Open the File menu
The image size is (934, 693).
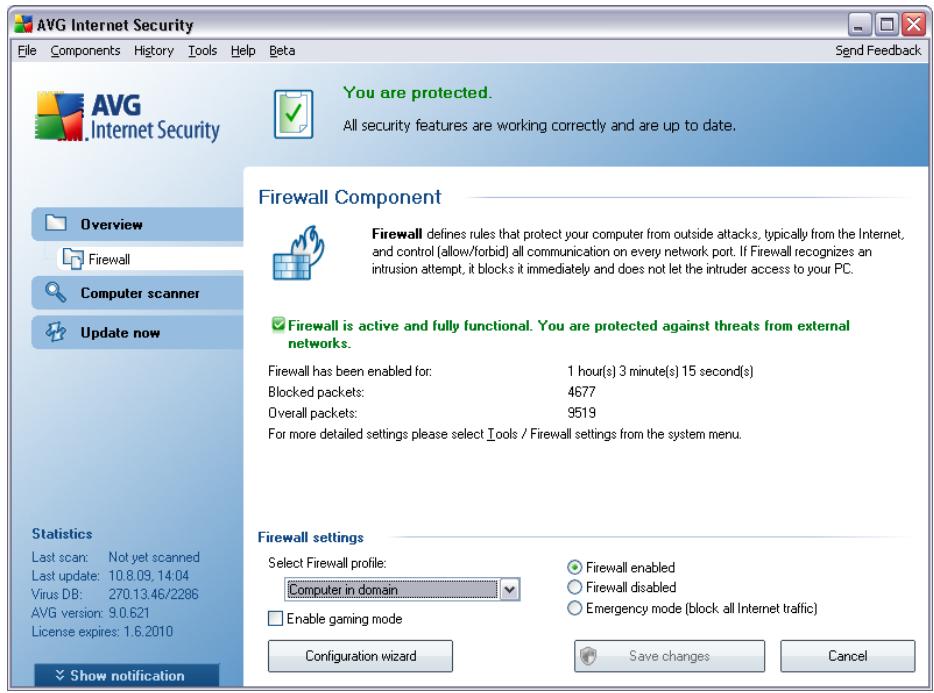27,51
